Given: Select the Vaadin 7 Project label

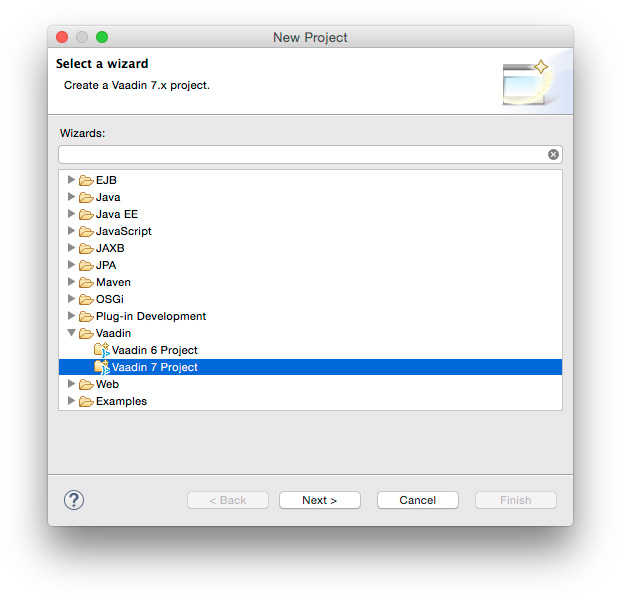Looking at the screenshot, I should pyautogui.click(x=154, y=368).
